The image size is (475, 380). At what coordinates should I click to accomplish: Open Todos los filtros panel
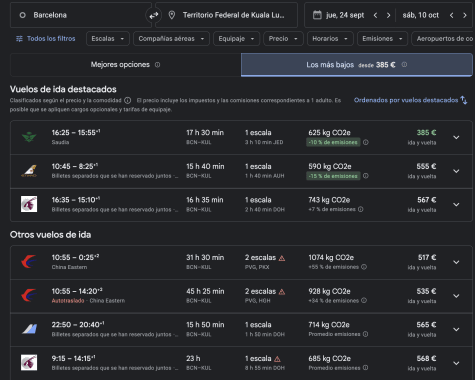46,39
